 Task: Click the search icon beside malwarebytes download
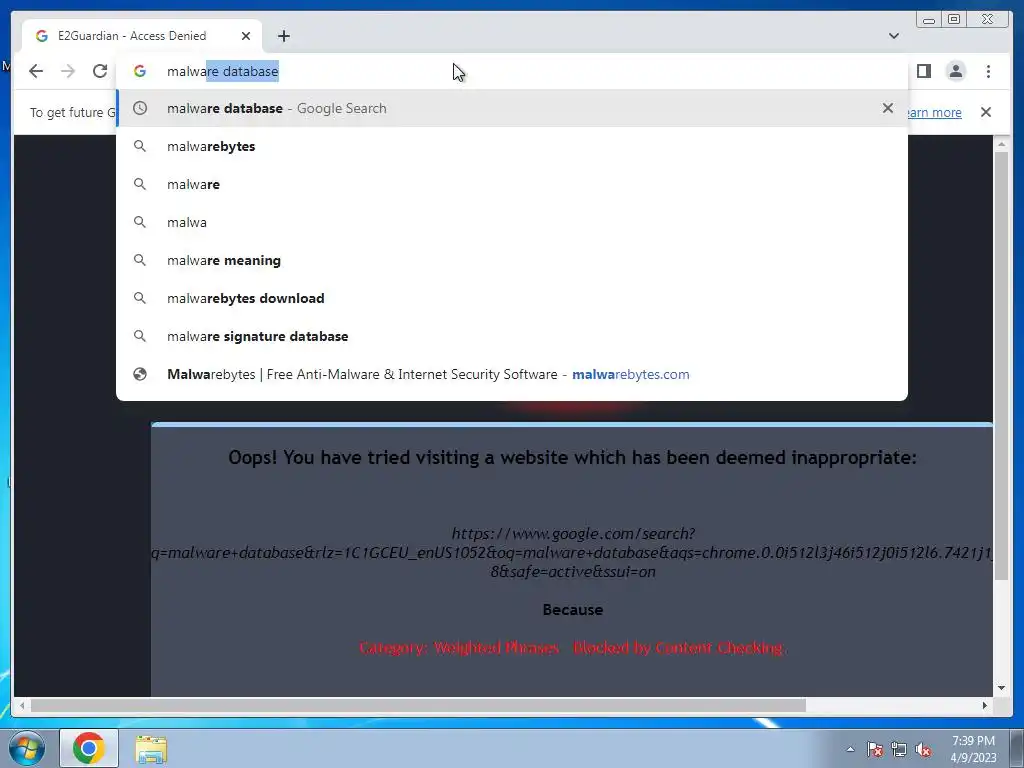coord(140,298)
